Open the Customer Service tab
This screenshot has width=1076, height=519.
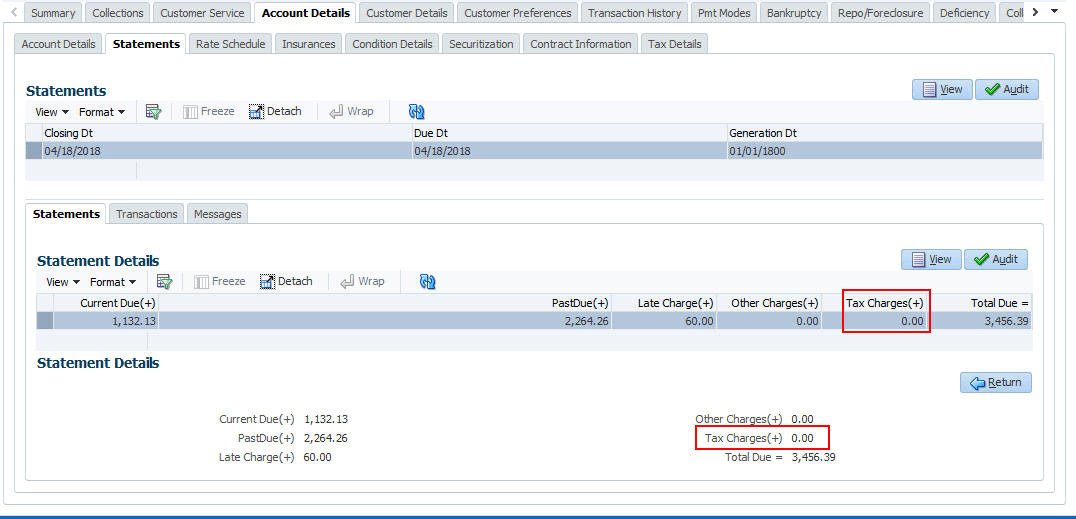pyautogui.click(x=202, y=13)
